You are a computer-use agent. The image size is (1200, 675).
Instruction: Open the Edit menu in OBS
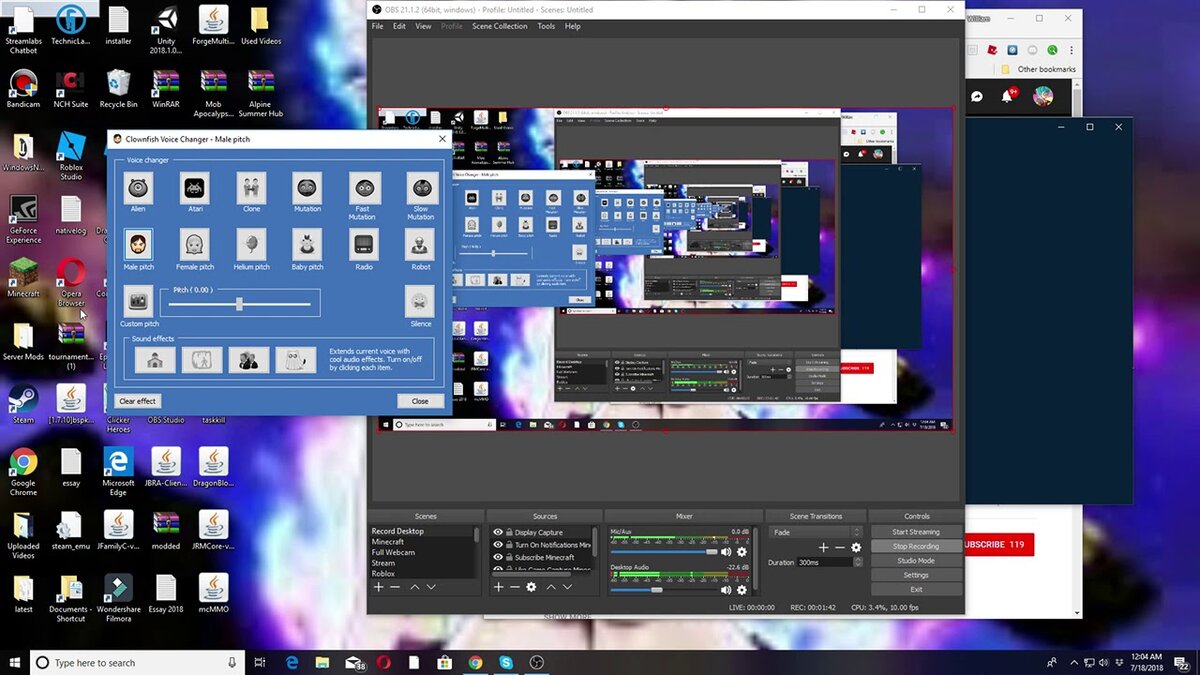(399, 26)
